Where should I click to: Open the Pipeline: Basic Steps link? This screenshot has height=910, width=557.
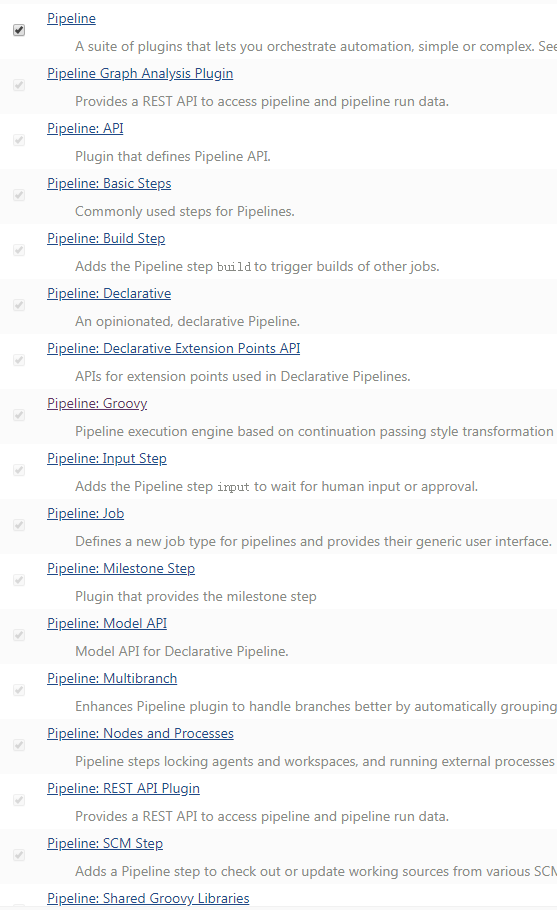[x=109, y=183]
